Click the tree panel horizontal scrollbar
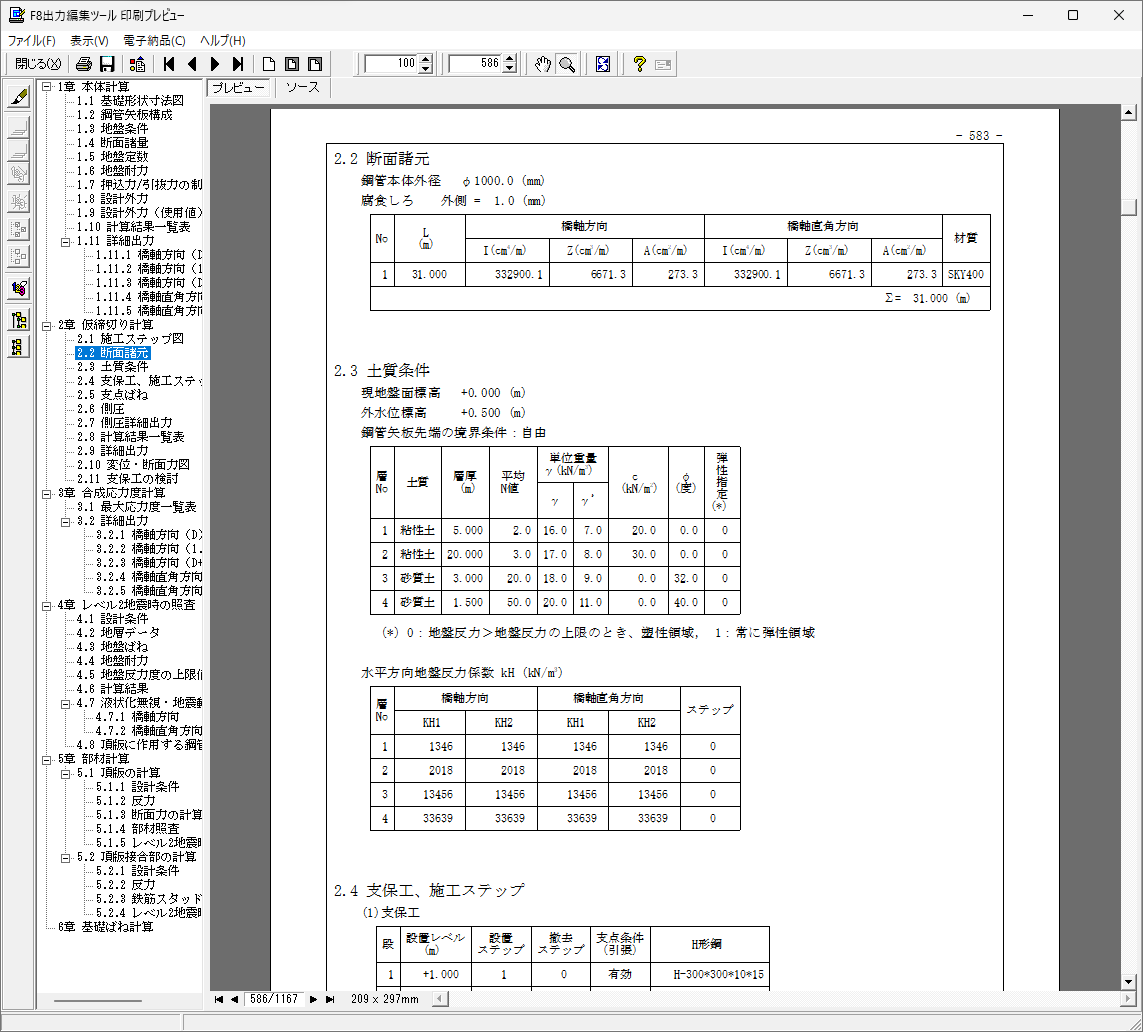Screen dimensions: 1143x1032 [x=97, y=1001]
